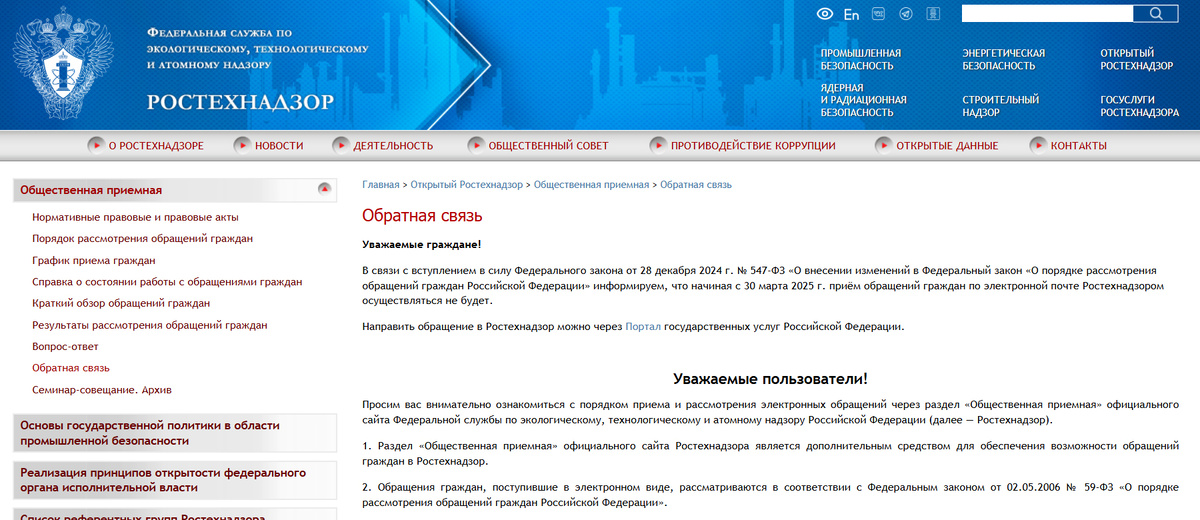Click Главная in the breadcrumb
The width and height of the screenshot is (1200, 520).
[x=380, y=185]
